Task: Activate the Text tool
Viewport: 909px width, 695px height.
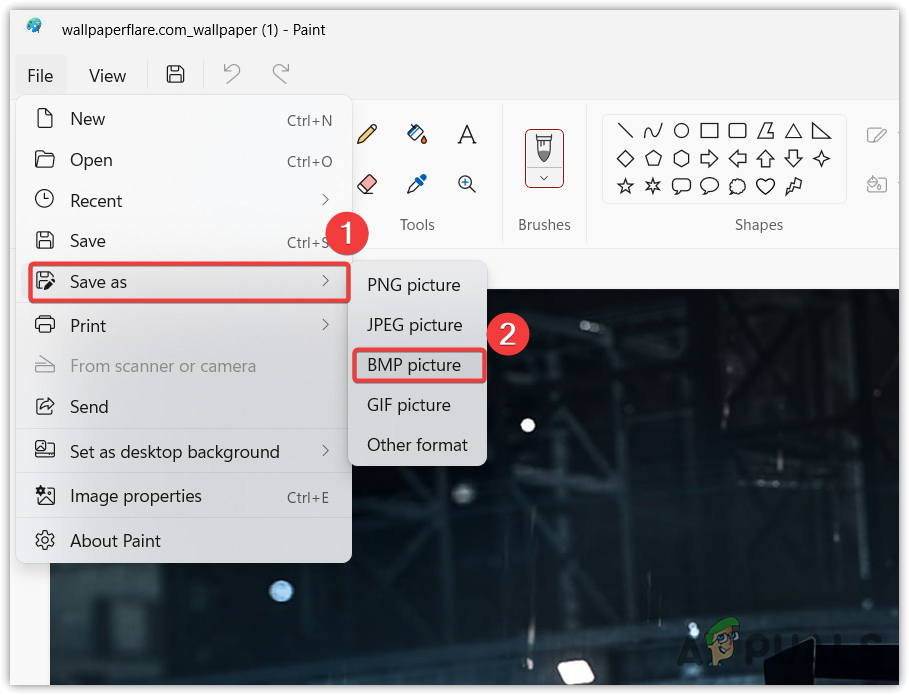Action: pyautogui.click(x=467, y=133)
